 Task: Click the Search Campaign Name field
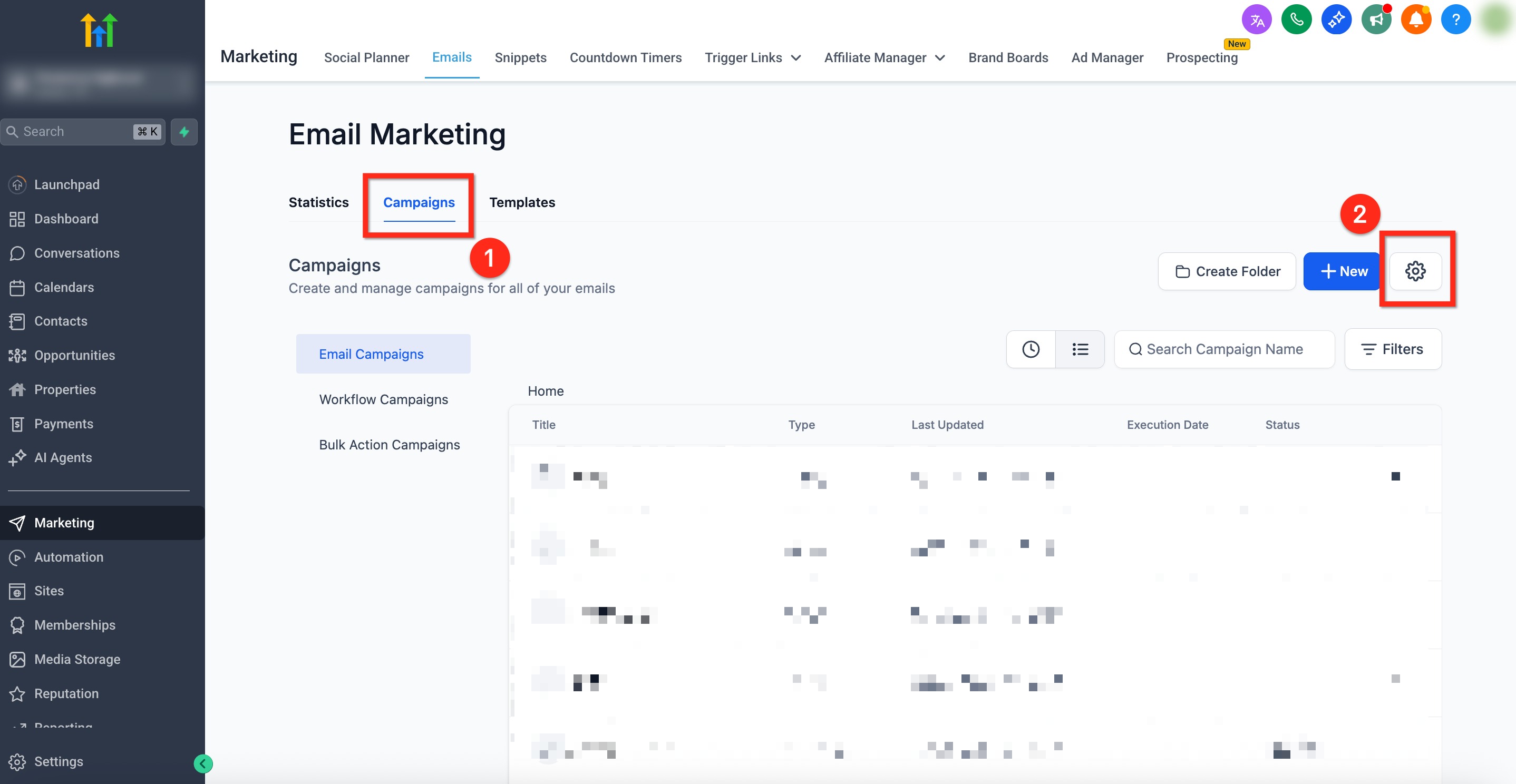pos(1224,349)
